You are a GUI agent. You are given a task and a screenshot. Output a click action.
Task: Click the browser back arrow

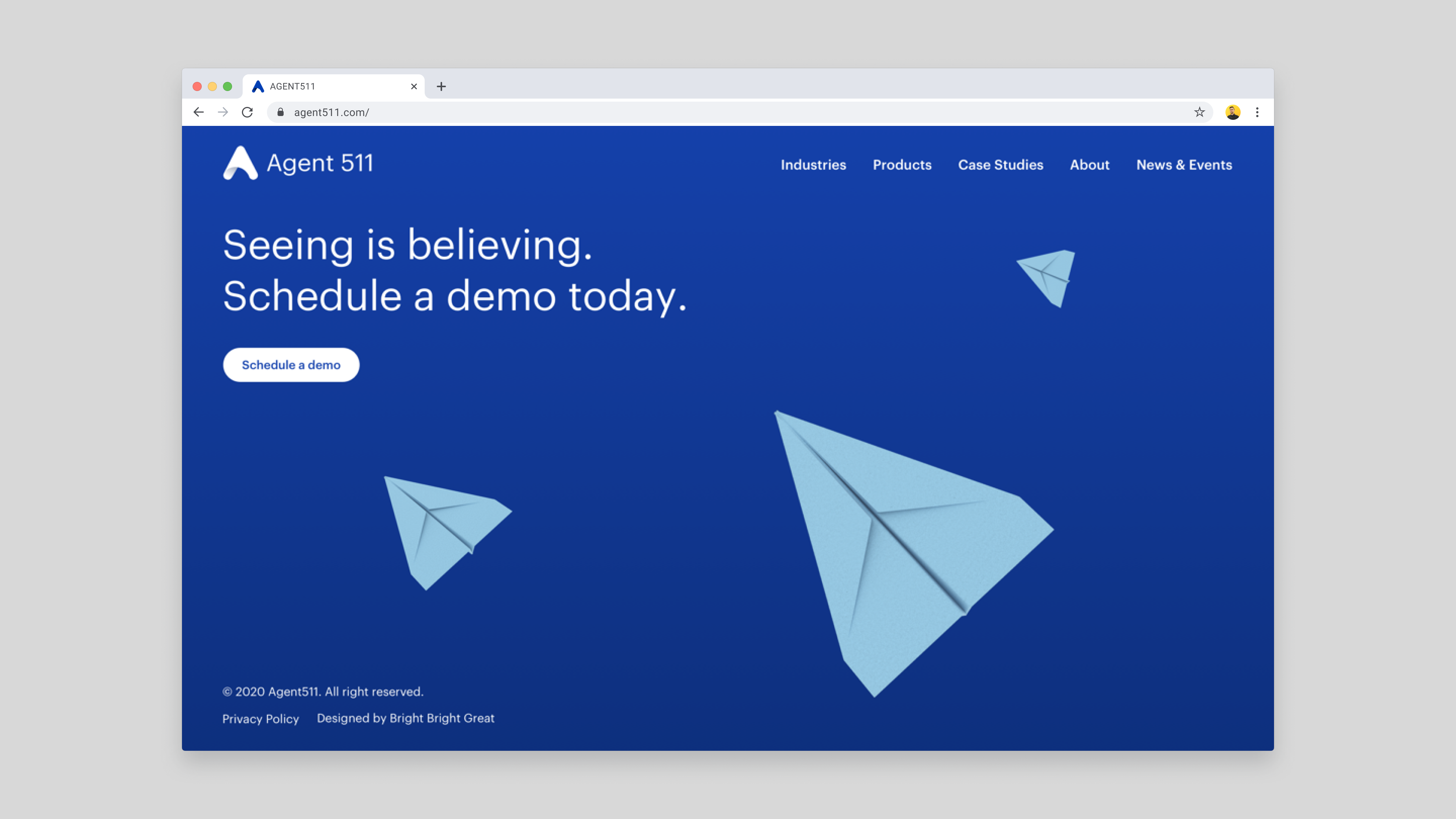[198, 112]
